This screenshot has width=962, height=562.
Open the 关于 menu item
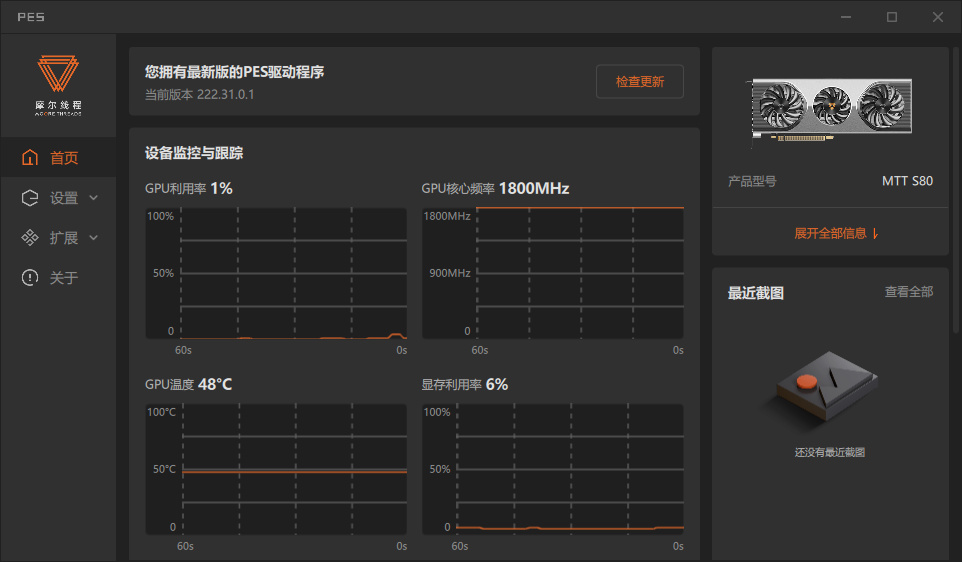coord(58,277)
